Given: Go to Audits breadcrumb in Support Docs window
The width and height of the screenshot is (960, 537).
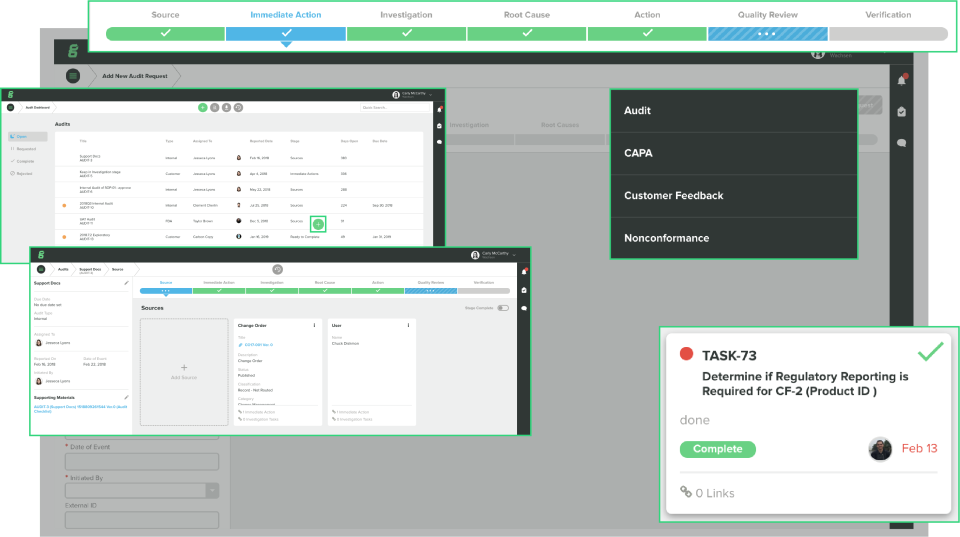Looking at the screenshot, I should (63, 269).
